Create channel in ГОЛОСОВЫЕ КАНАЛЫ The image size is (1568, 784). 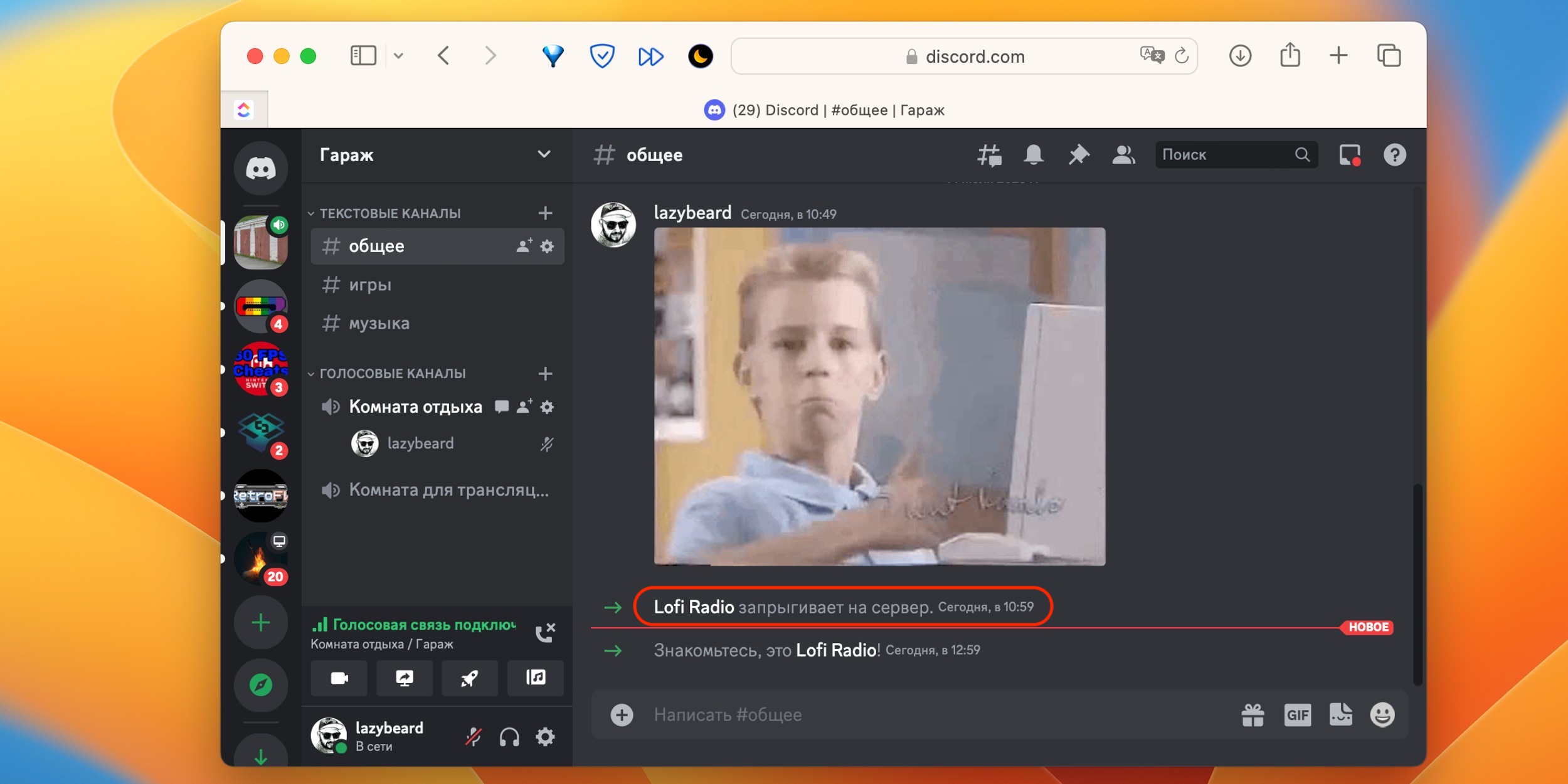pos(545,374)
